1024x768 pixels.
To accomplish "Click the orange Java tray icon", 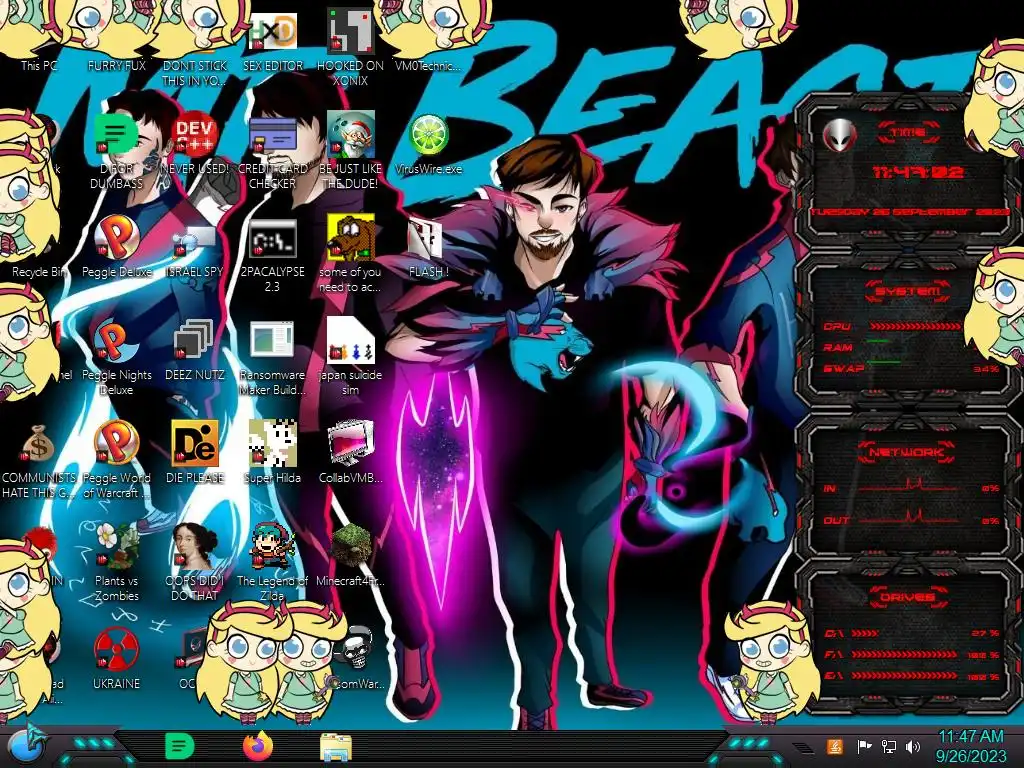I will coord(834,746).
